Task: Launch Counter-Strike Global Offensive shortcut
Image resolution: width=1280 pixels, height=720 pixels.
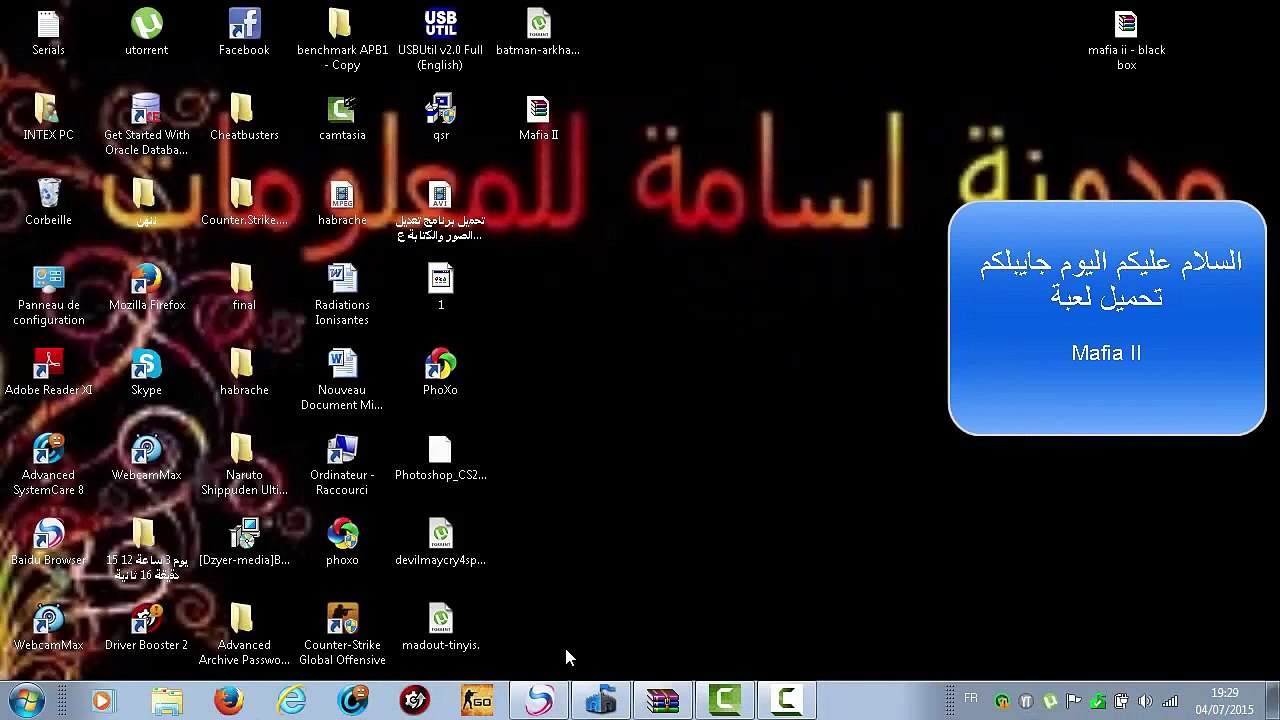Action: point(342,635)
